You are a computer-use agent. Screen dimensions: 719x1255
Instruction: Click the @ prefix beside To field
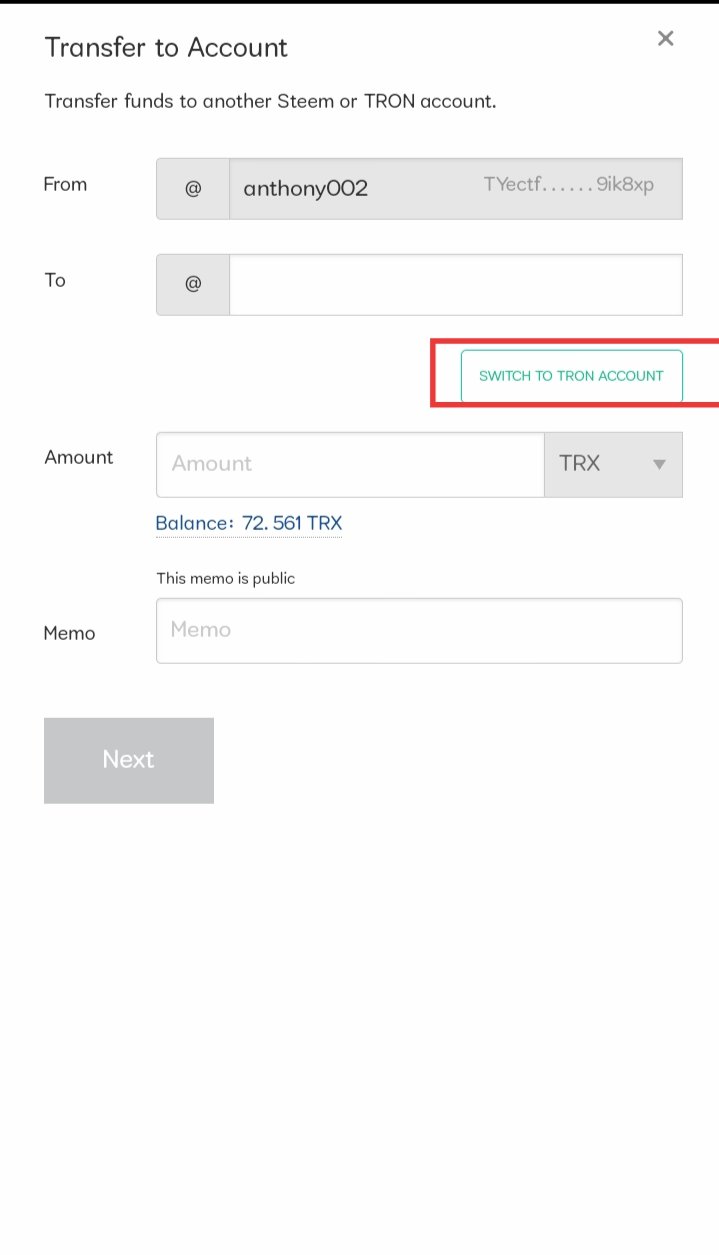coord(193,285)
